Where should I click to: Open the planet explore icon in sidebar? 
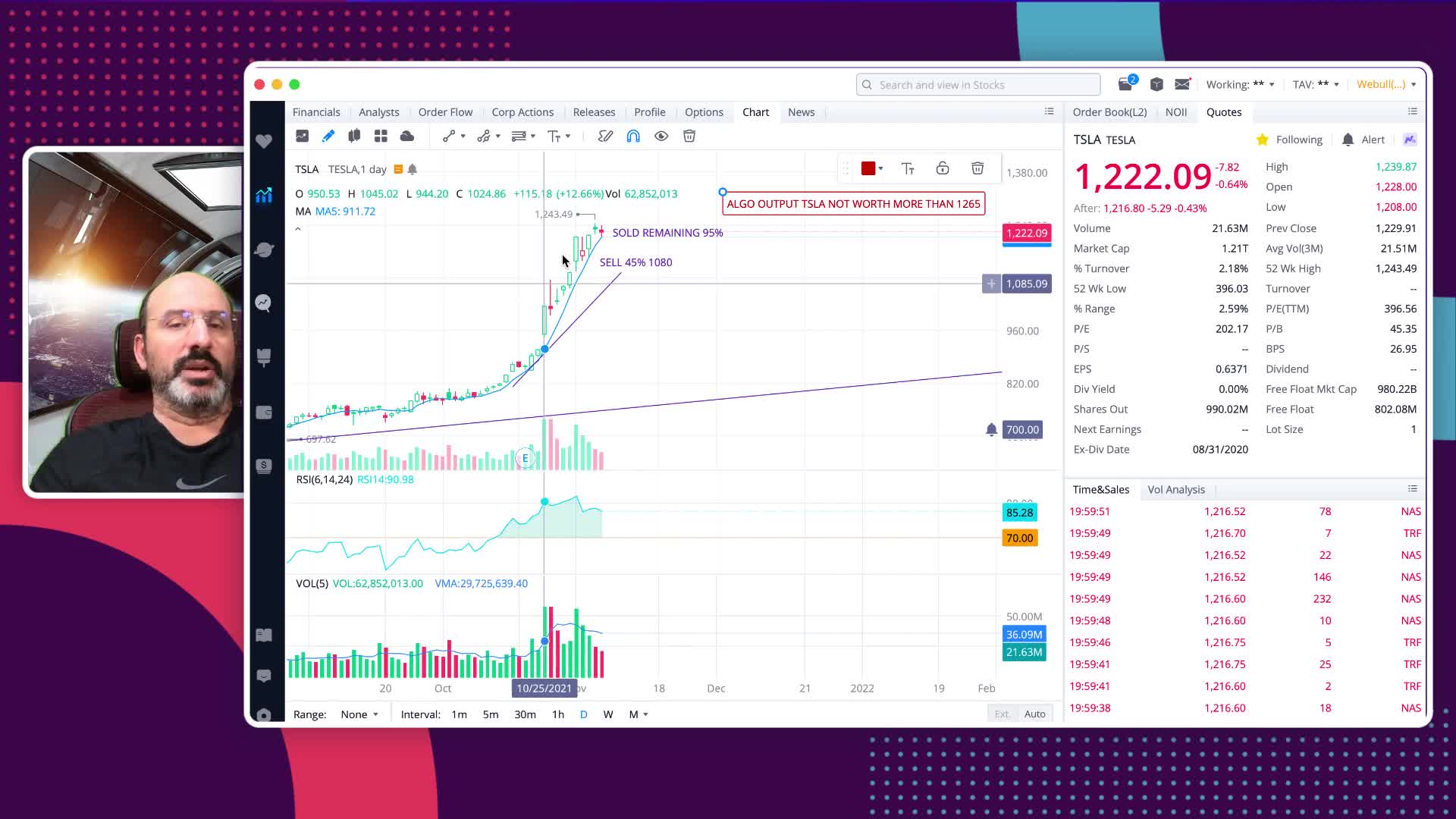tap(264, 249)
